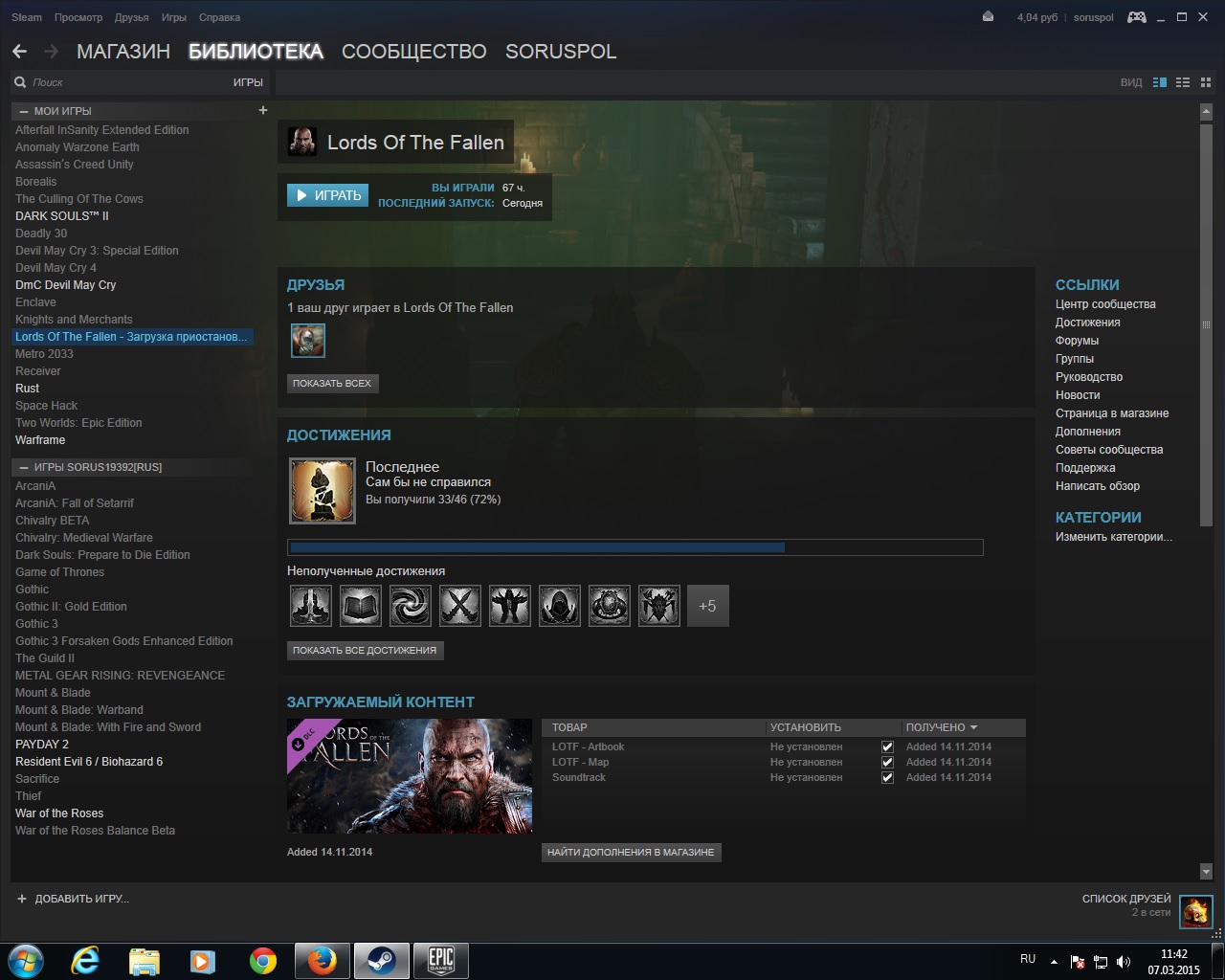Open the last achievement icon Сам бы не справился
Image resolution: width=1225 pixels, height=980 pixels.
pyautogui.click(x=323, y=491)
